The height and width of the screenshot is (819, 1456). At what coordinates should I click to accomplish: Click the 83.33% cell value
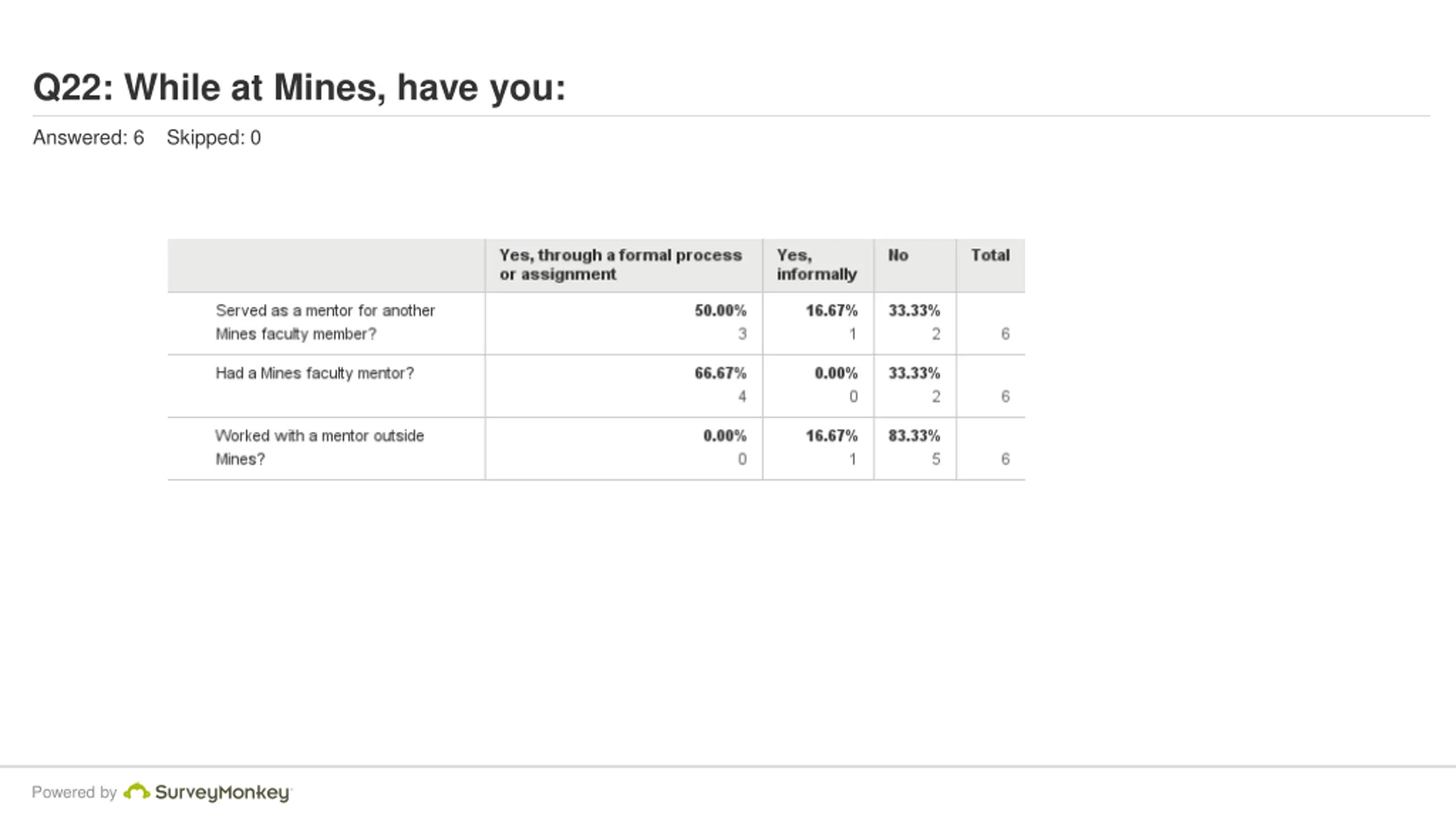tap(914, 436)
